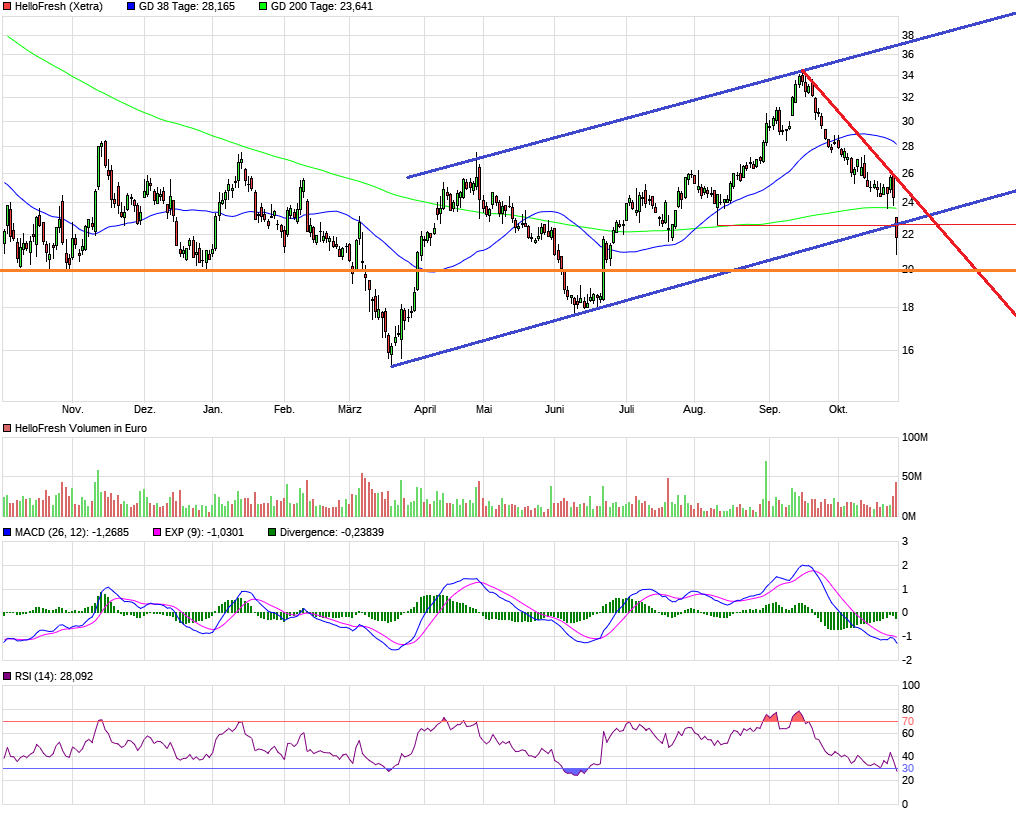Viewport: 1016px width, 814px height.
Task: Click the price axis value 38
Action: 908,36
